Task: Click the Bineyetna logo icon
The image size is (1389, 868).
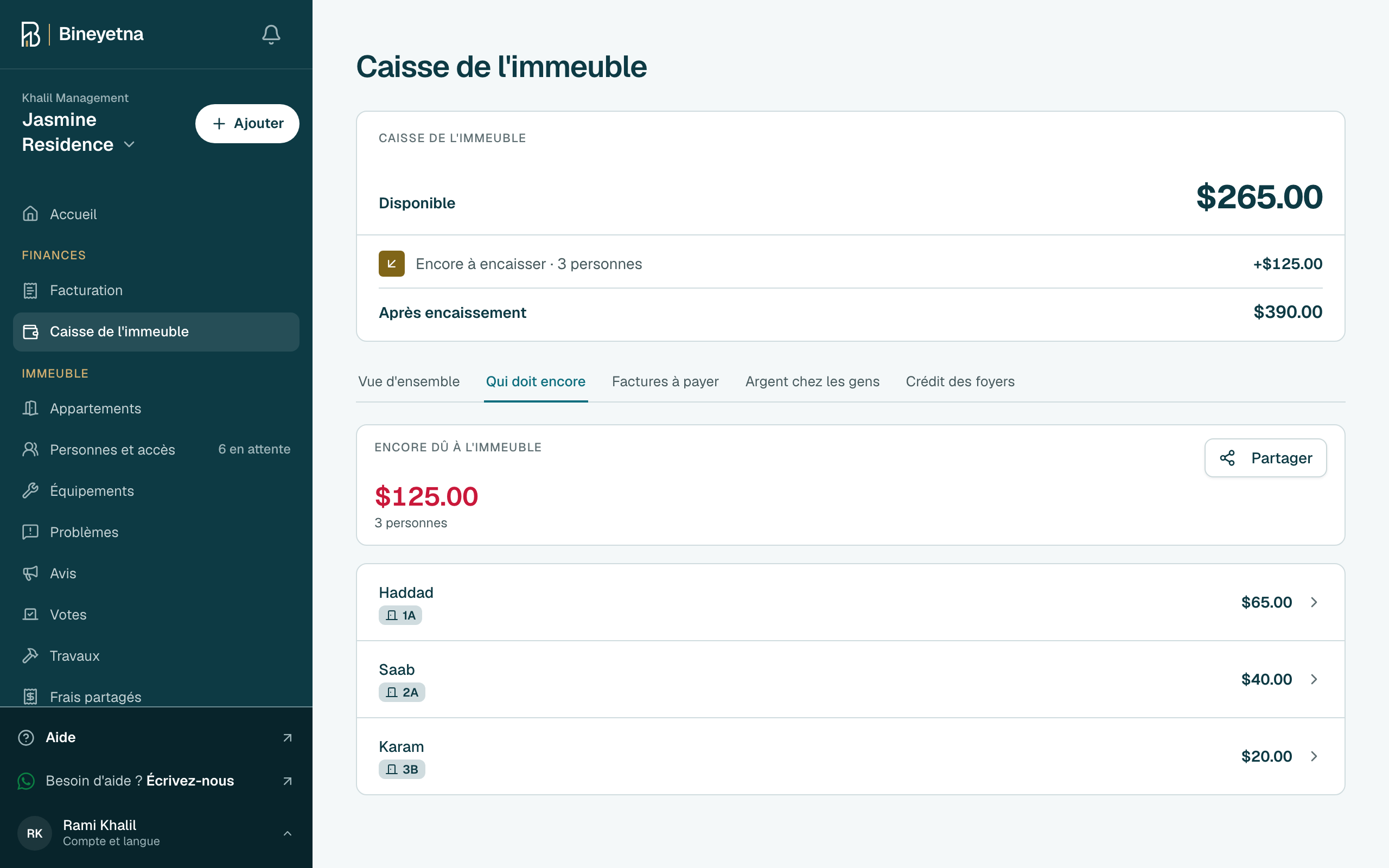Action: (x=31, y=34)
